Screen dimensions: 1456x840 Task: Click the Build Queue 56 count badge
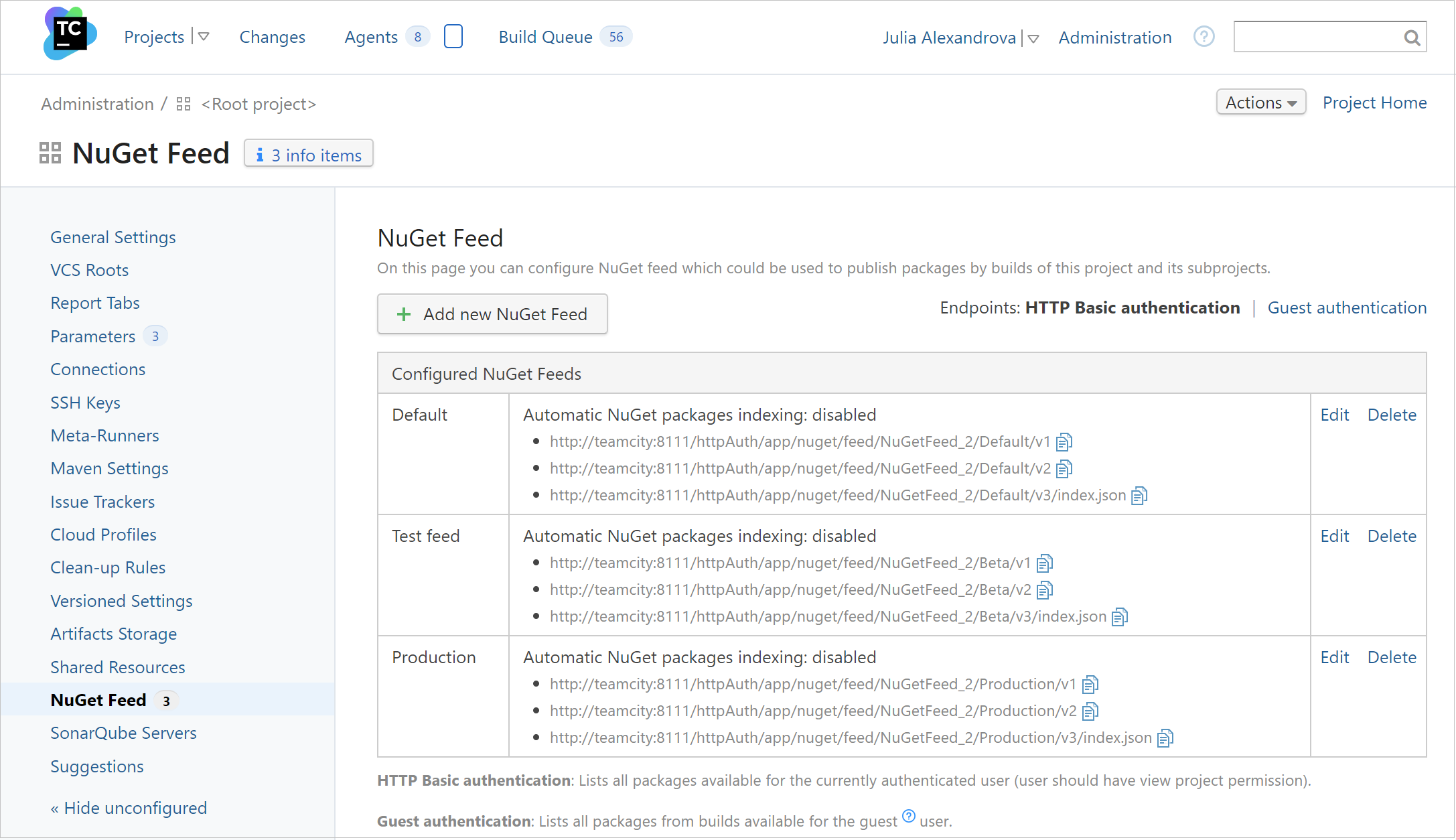click(616, 37)
